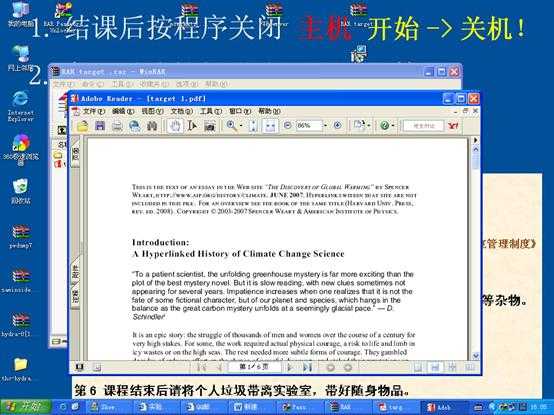Click the Windows 开始 start button

[x=25, y=407]
